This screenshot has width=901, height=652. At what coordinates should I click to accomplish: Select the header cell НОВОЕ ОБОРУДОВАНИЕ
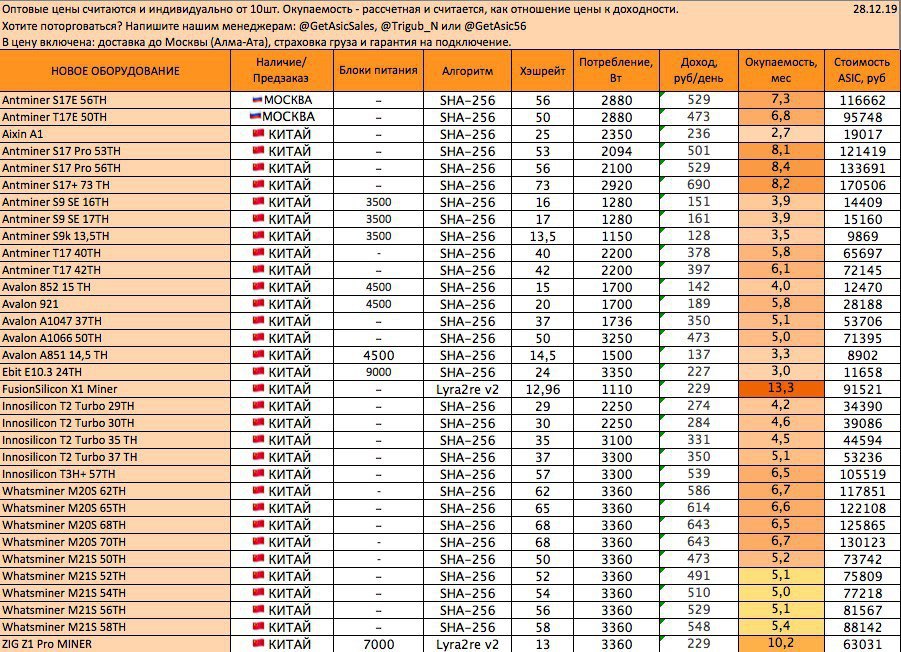115,71
